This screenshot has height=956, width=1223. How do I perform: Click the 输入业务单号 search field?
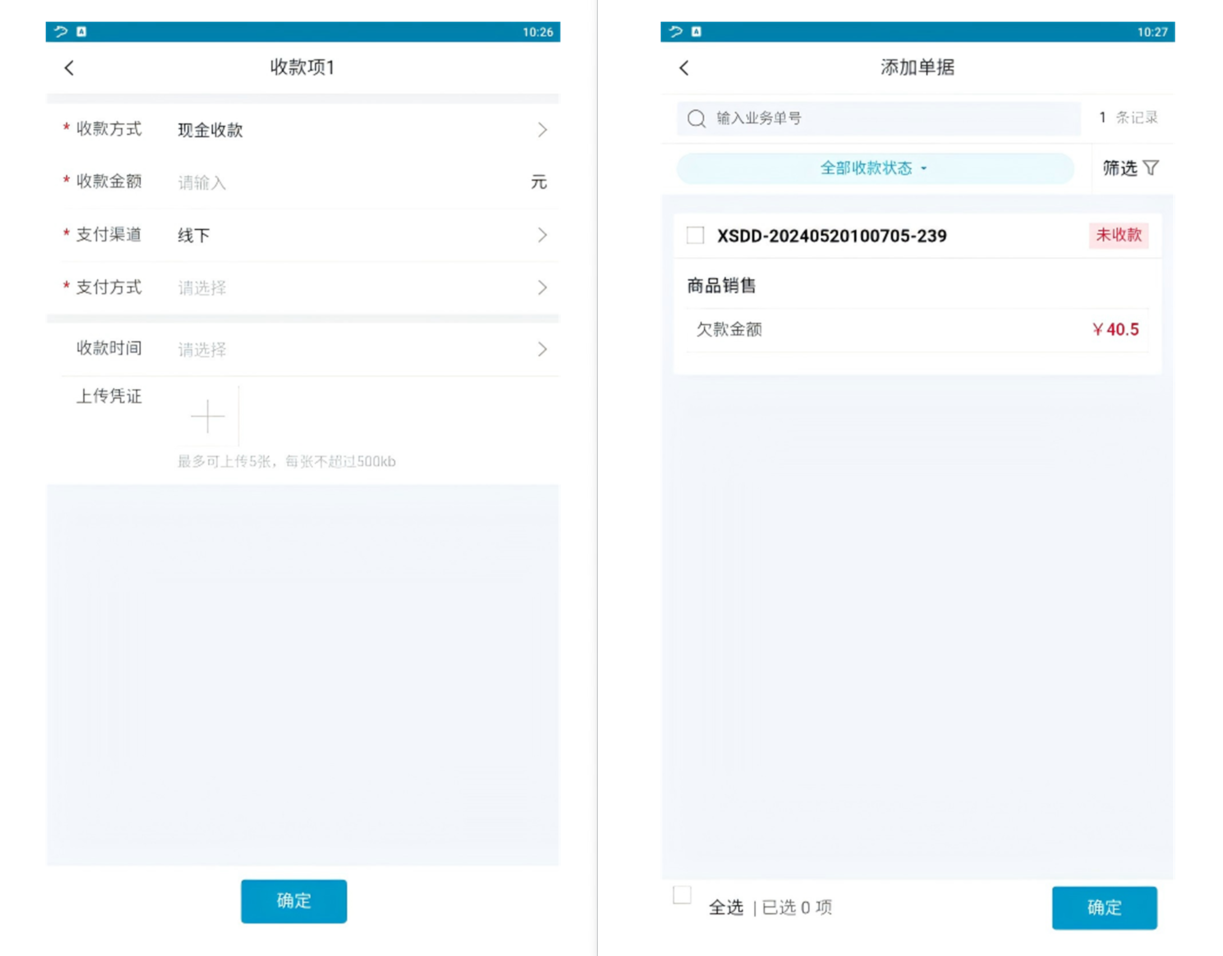pos(879,118)
